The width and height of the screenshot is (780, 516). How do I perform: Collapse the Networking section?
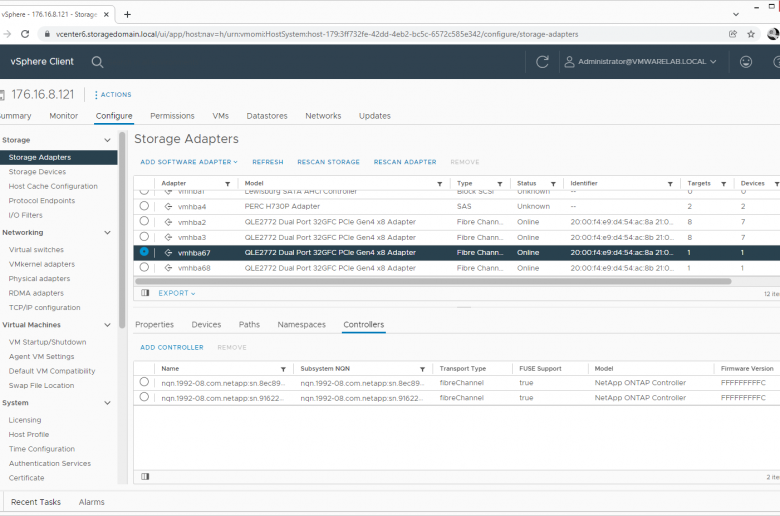[107, 233]
